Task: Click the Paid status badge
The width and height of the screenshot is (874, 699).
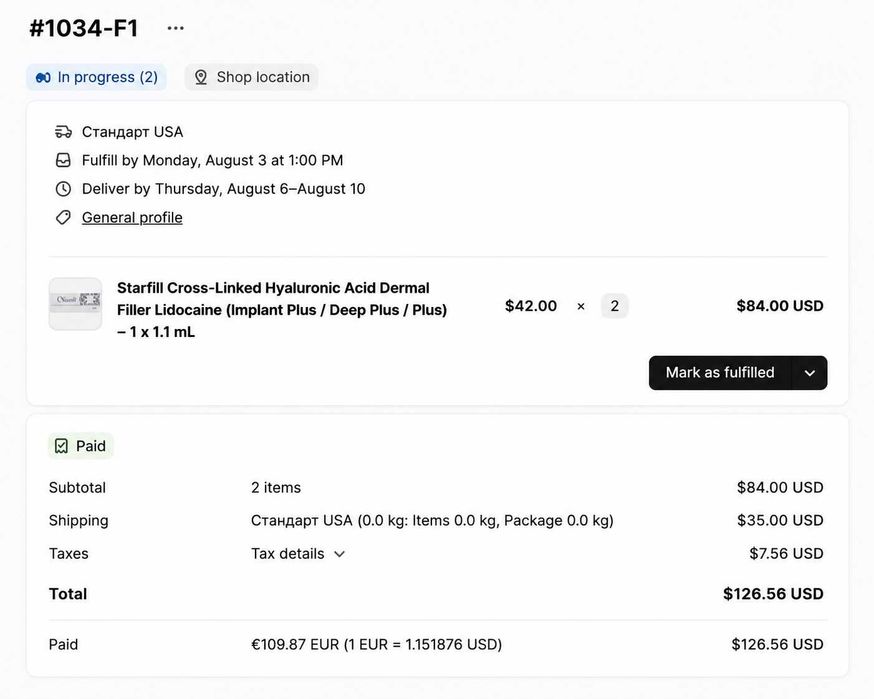Action: [81, 446]
